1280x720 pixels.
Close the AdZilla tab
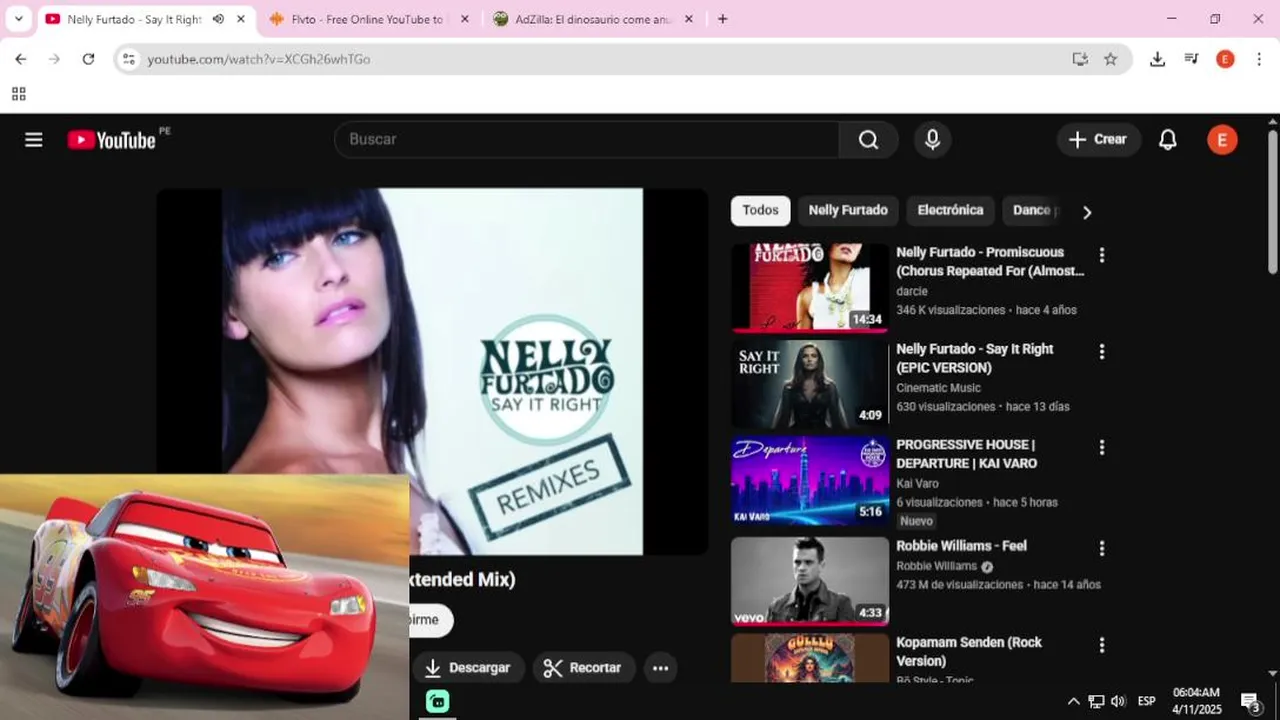coord(688,19)
